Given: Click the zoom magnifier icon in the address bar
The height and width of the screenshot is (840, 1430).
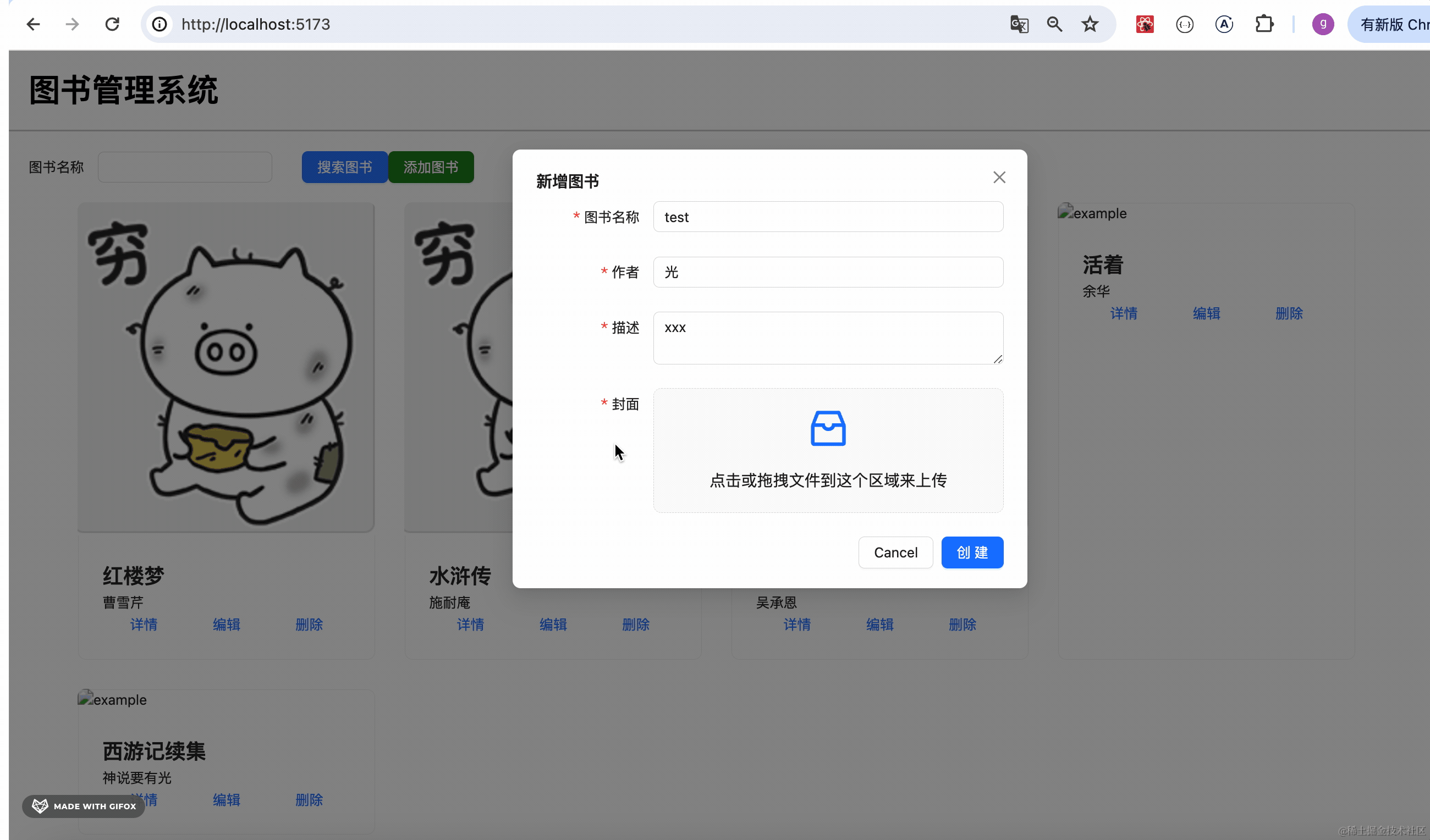Looking at the screenshot, I should (x=1054, y=24).
